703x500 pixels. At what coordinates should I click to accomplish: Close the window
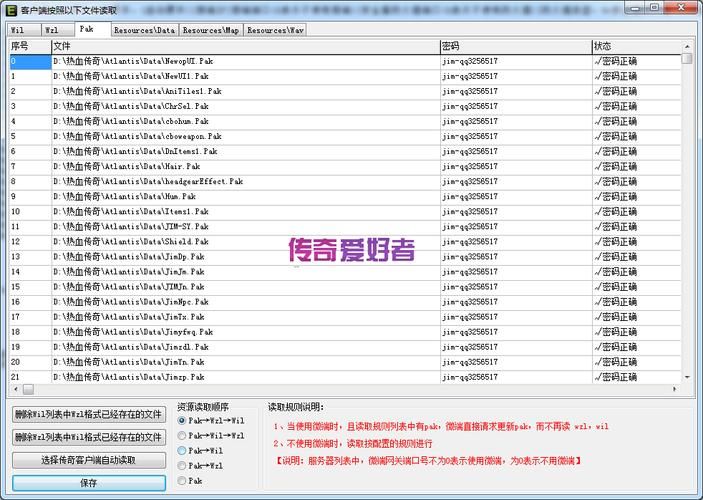681,7
